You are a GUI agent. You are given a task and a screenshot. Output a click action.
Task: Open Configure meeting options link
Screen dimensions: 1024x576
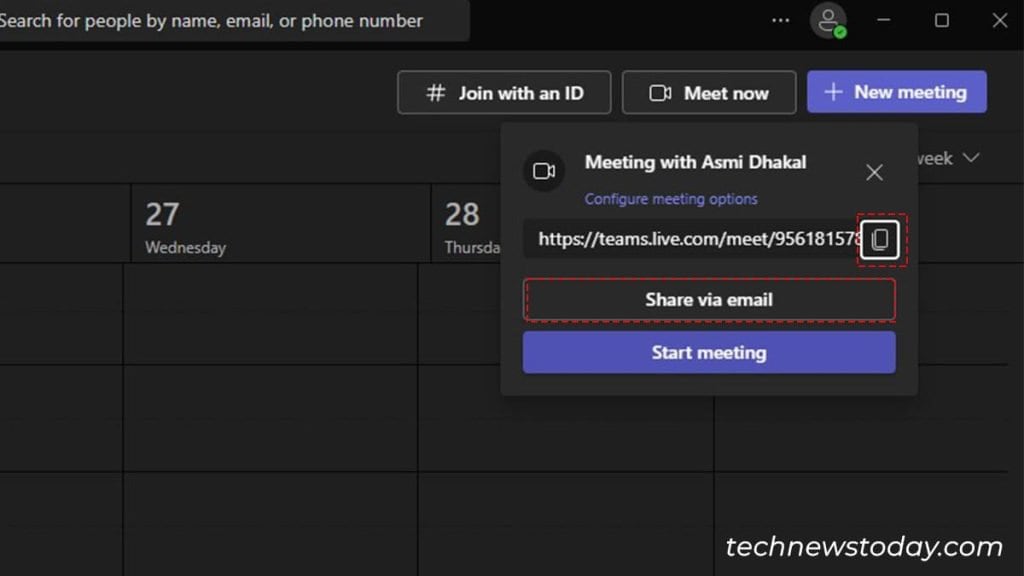(670, 199)
